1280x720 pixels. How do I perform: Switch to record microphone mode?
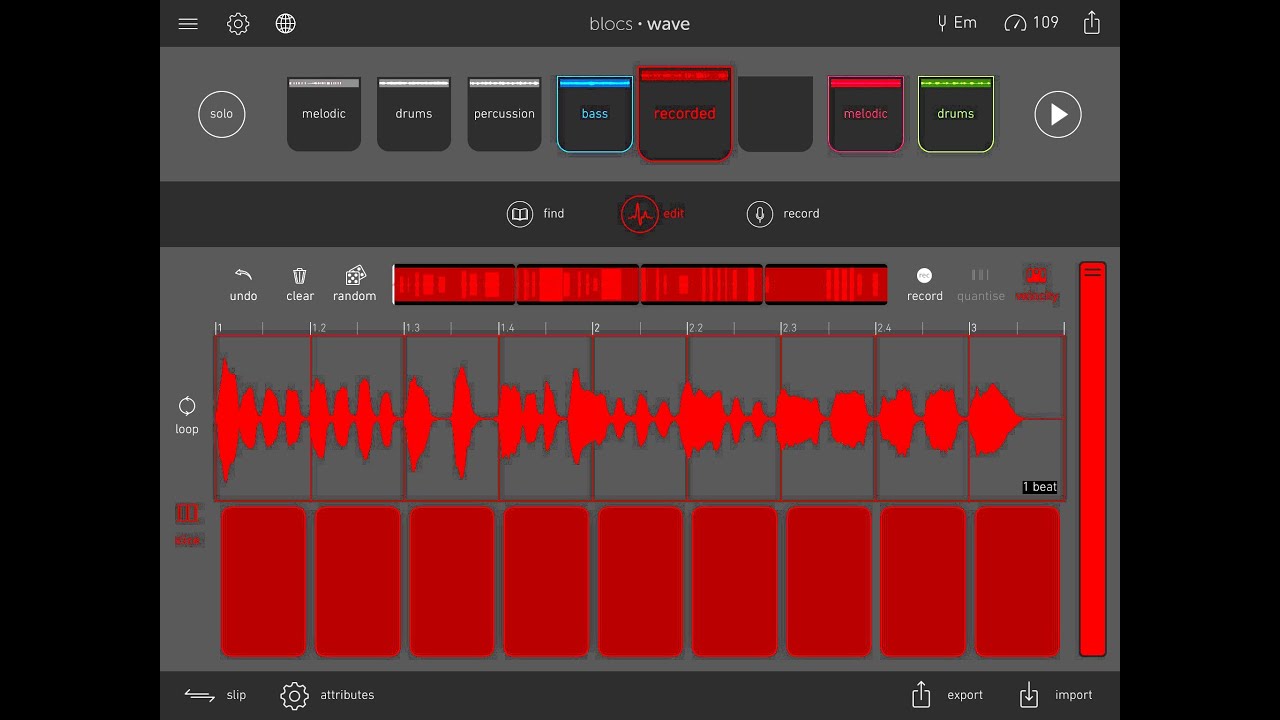760,214
